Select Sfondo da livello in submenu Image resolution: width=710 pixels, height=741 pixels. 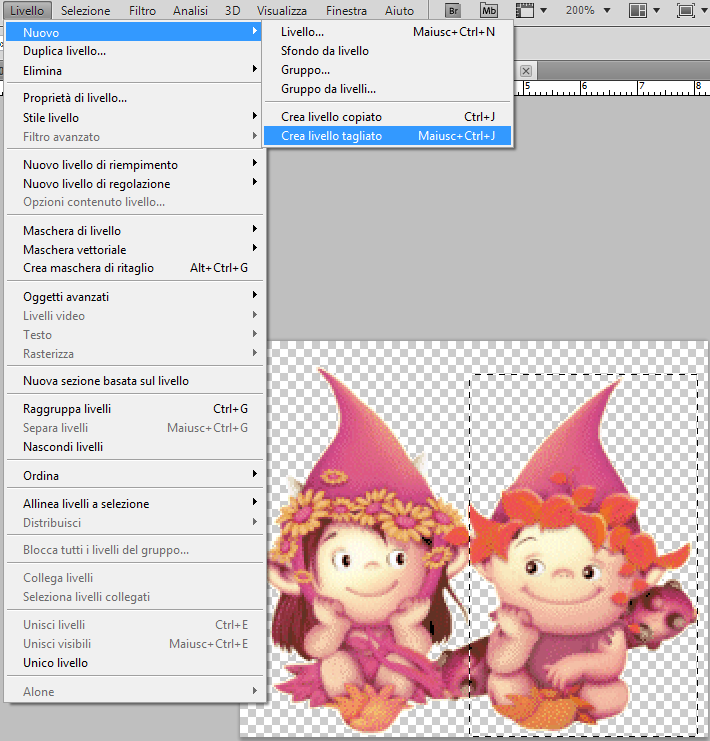pyautogui.click(x=325, y=51)
